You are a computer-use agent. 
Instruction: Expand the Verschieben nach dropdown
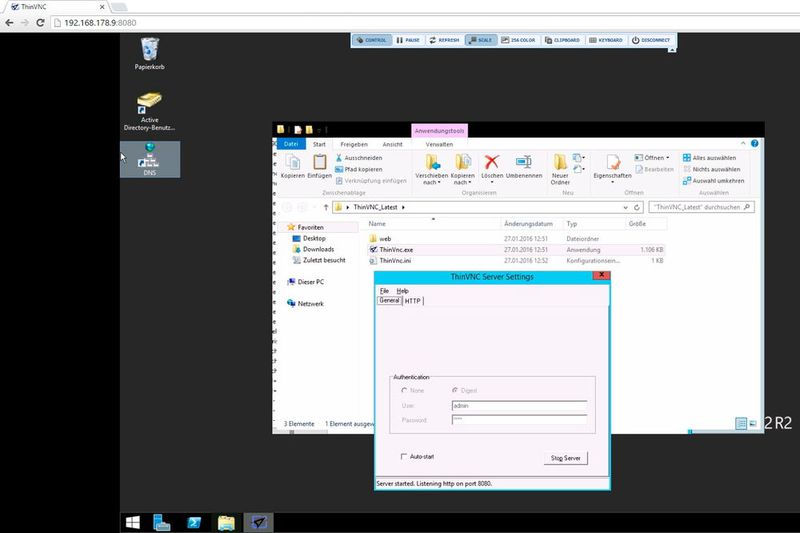(433, 182)
